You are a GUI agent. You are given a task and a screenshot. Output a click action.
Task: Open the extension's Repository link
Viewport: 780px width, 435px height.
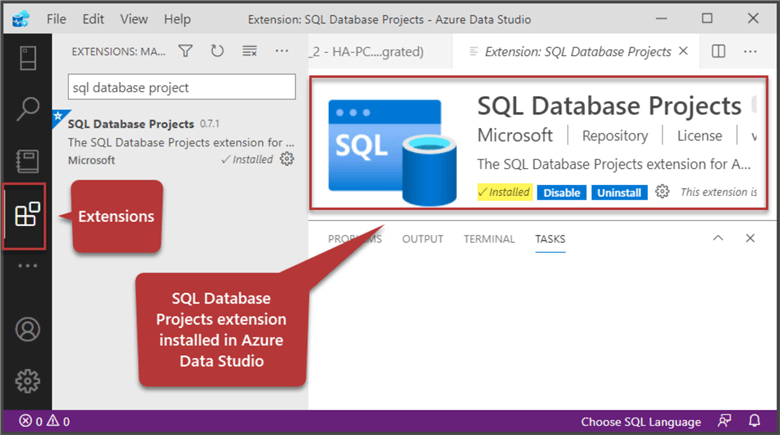click(615, 136)
